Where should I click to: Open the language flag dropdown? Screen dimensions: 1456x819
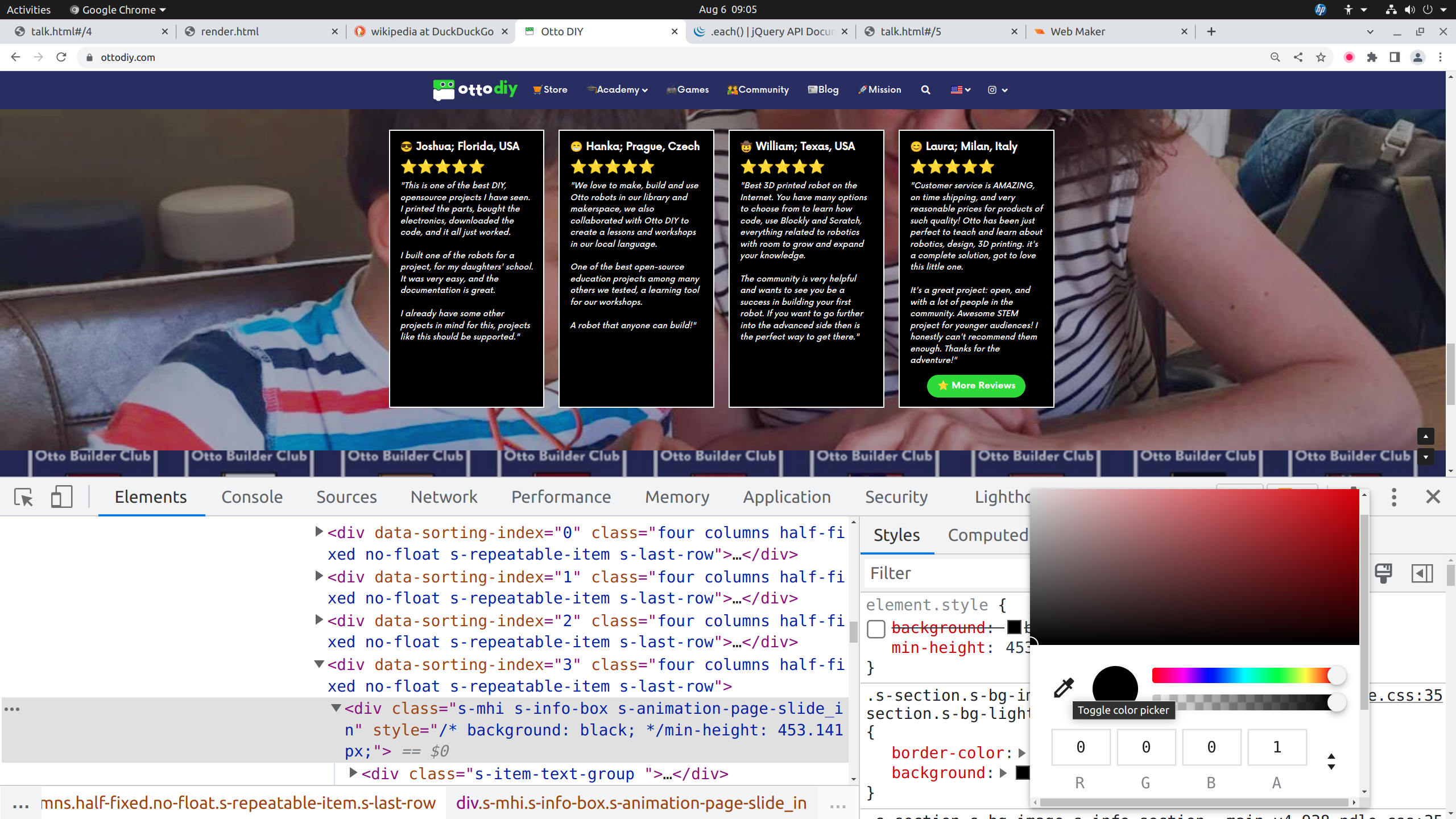coord(960,90)
